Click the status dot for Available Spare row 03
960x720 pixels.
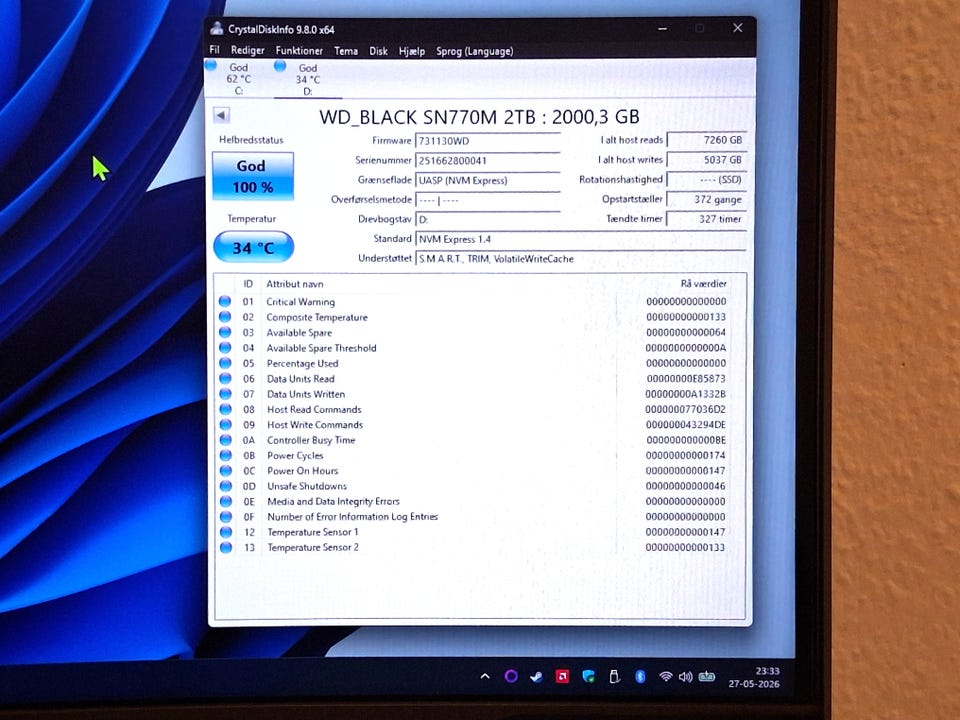tap(225, 332)
